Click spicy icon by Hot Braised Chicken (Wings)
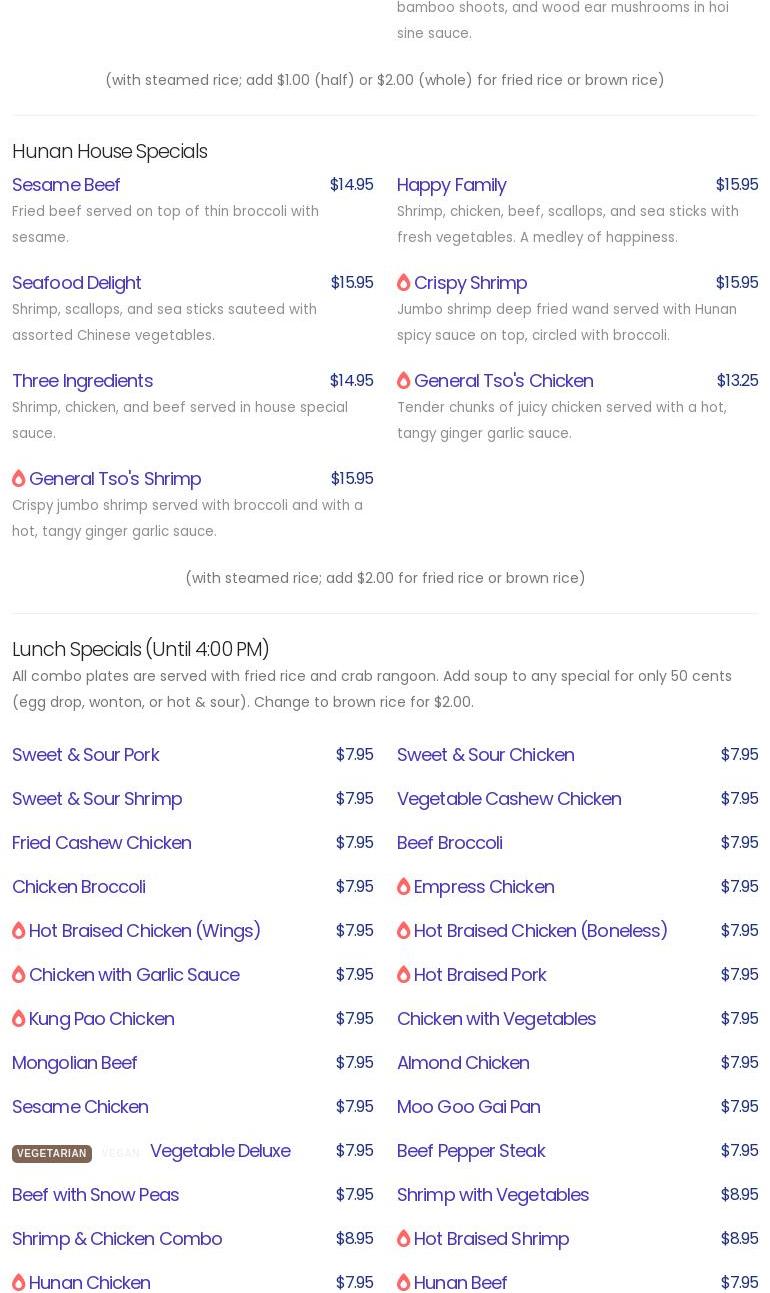Viewport: 770px width, 1293px height. pyautogui.click(x=19, y=931)
